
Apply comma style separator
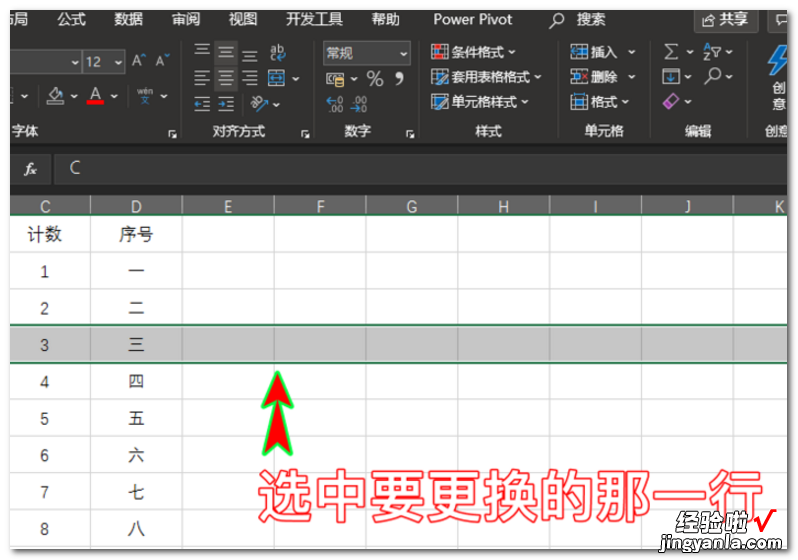tap(400, 78)
